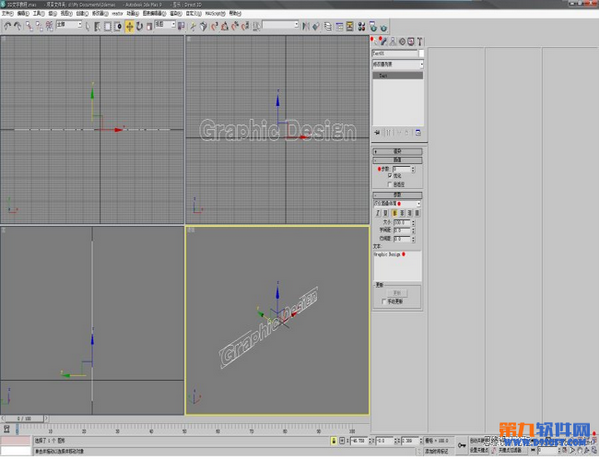Toggle the Window/Crossing selection icon

click(x=118, y=26)
